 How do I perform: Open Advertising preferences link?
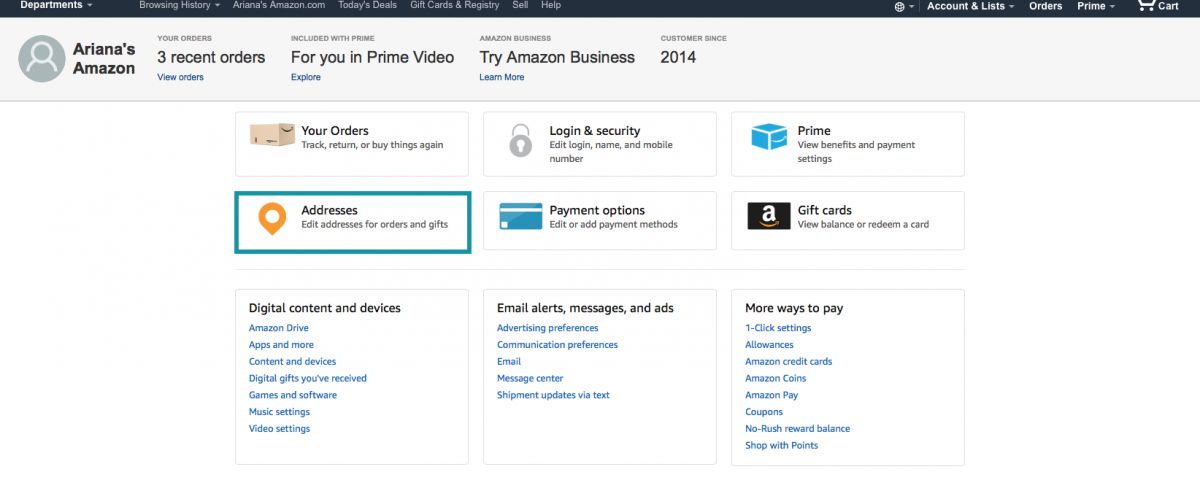pos(548,328)
